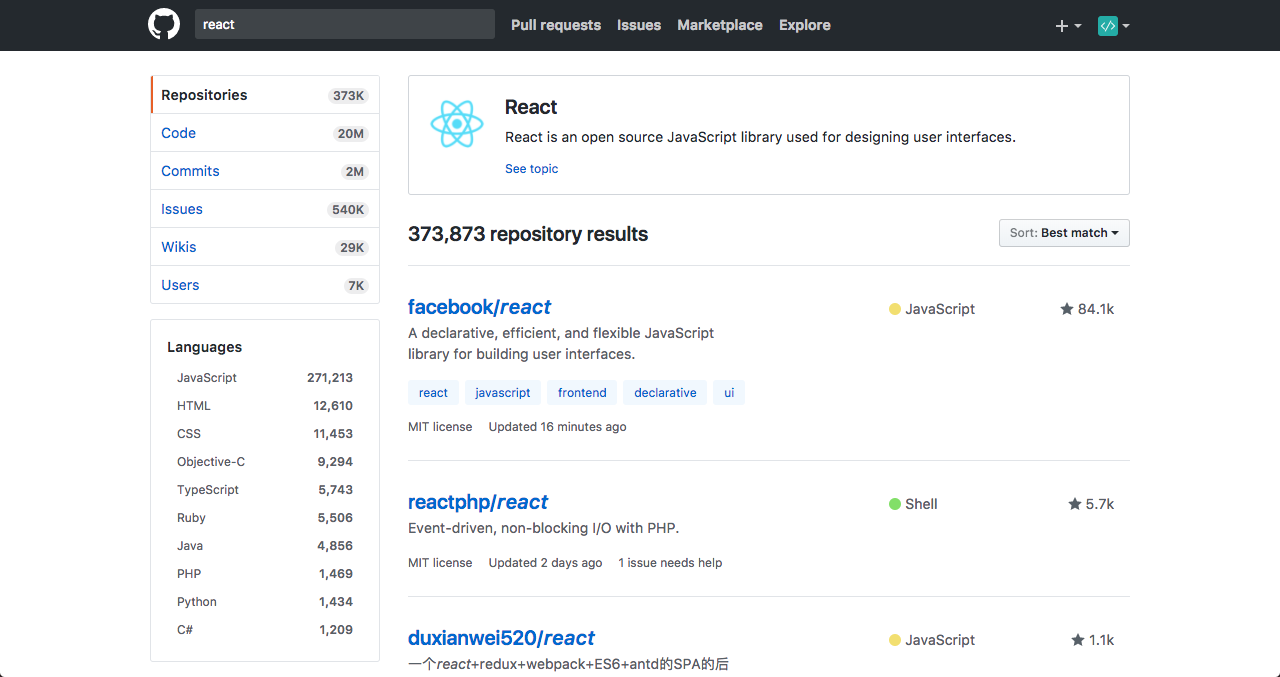Click the 1 issue needs help link
The image size is (1280, 677).
pos(670,562)
